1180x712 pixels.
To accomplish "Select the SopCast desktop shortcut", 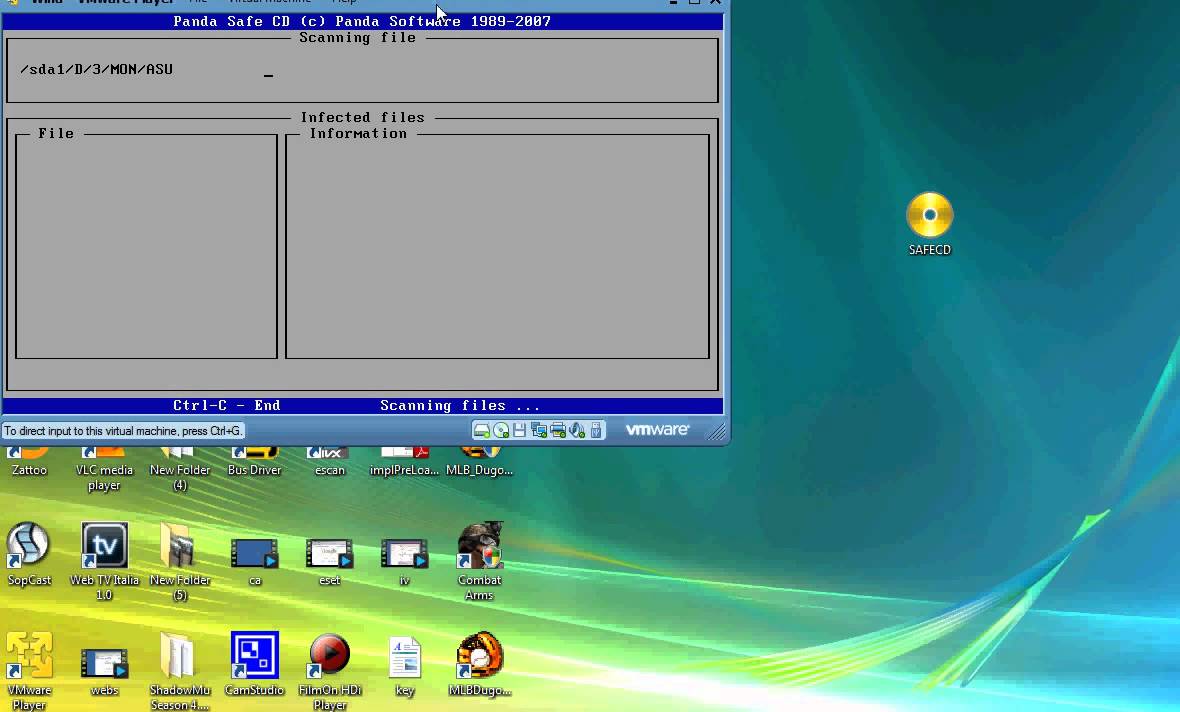I will (x=29, y=554).
